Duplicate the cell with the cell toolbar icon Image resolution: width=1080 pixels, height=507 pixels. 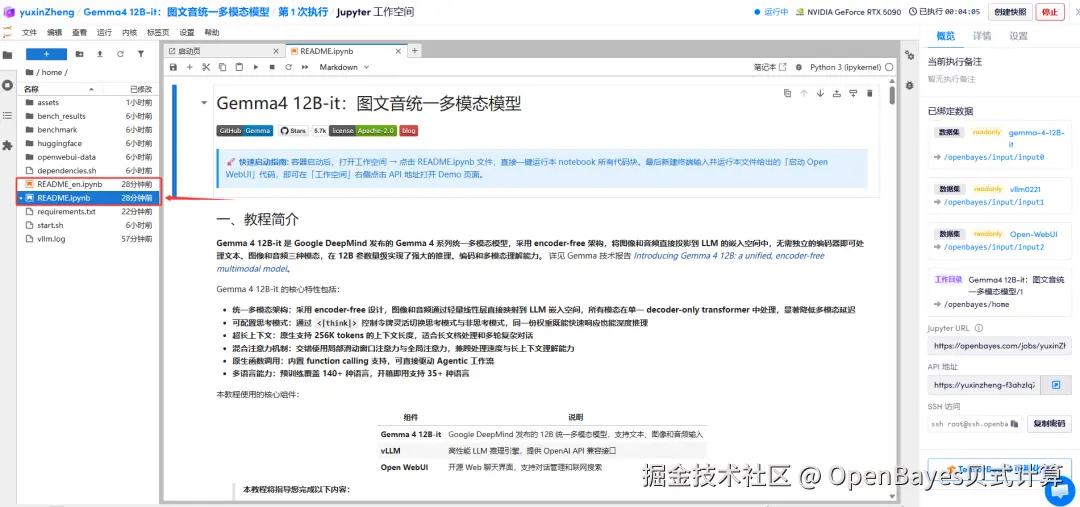pyautogui.click(x=787, y=93)
